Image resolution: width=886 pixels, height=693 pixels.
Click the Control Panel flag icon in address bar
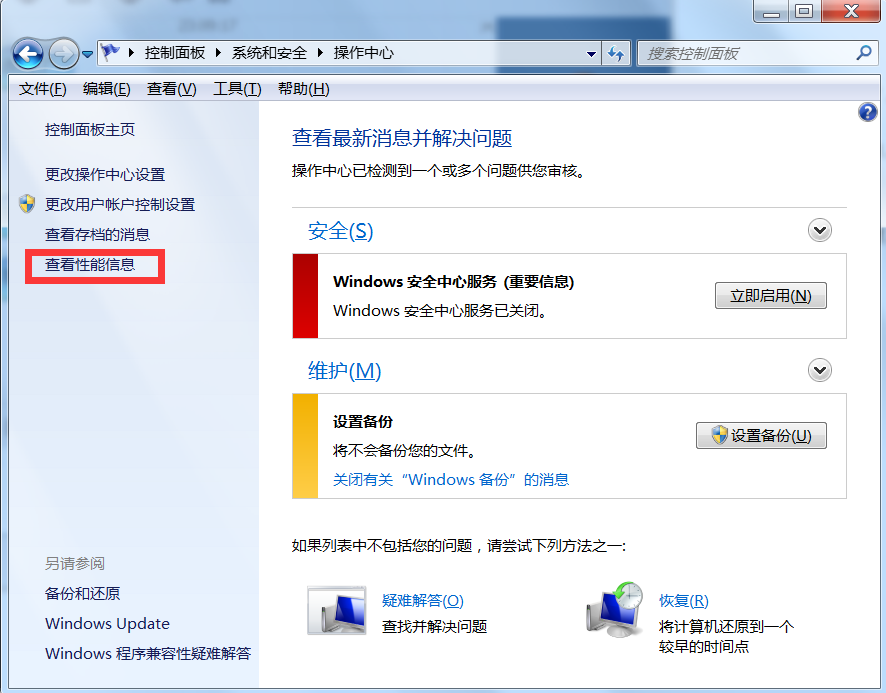[x=111, y=53]
